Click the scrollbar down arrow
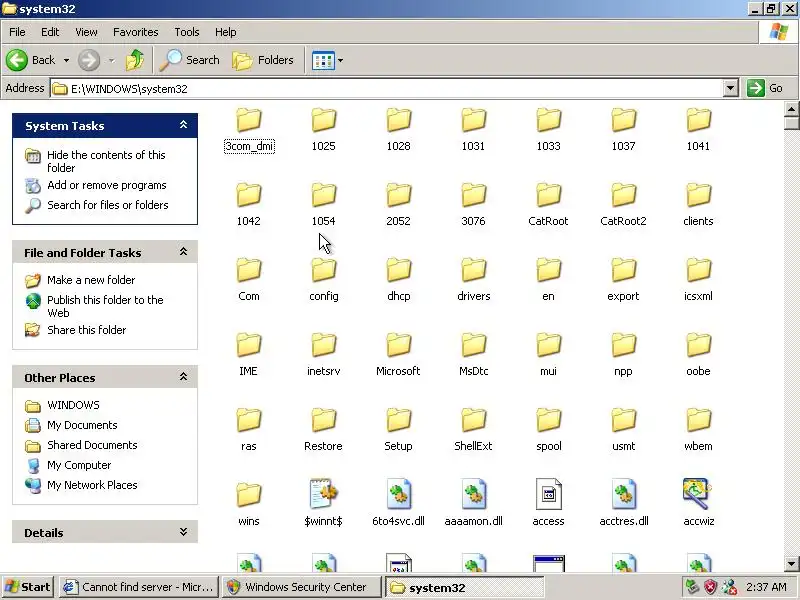This screenshot has width=800, height=600. [x=791, y=564]
